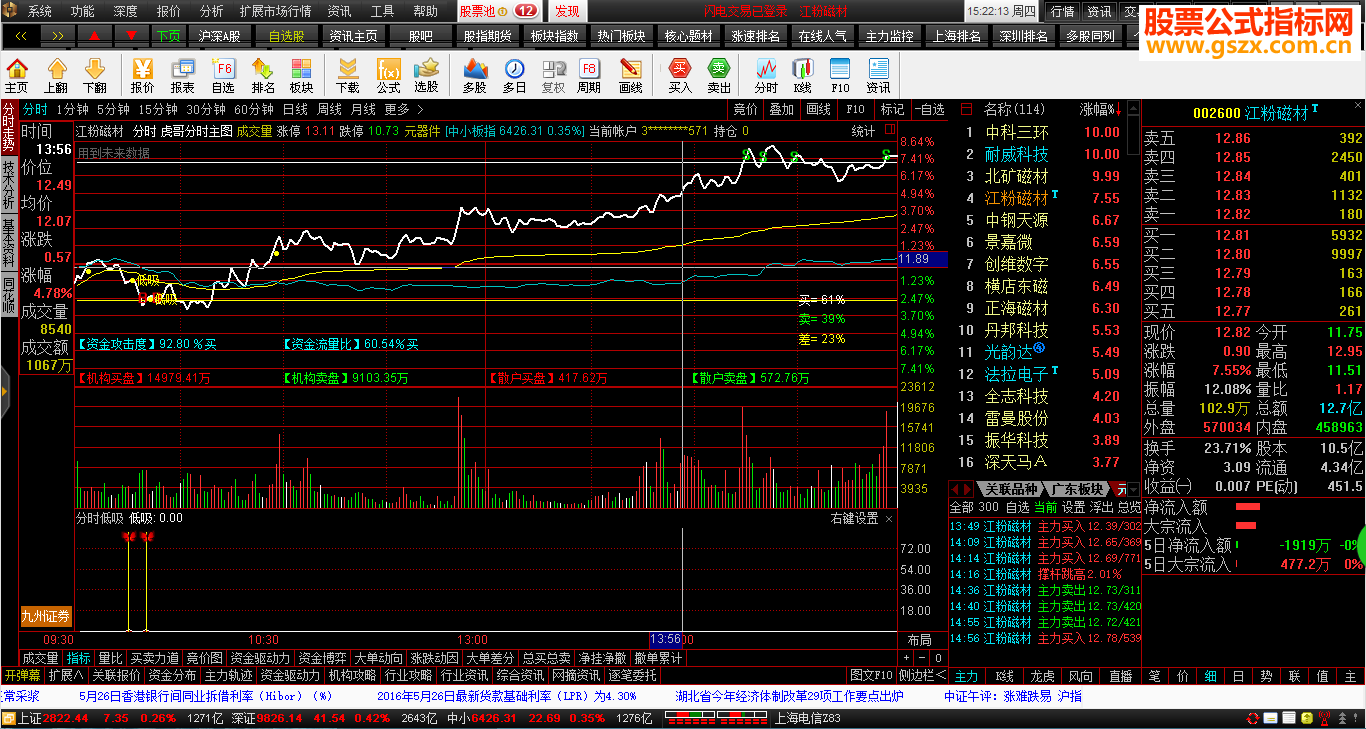The width and height of the screenshot is (1366, 729).
Task: Click the 九州证券 broker label
Action: (47, 615)
